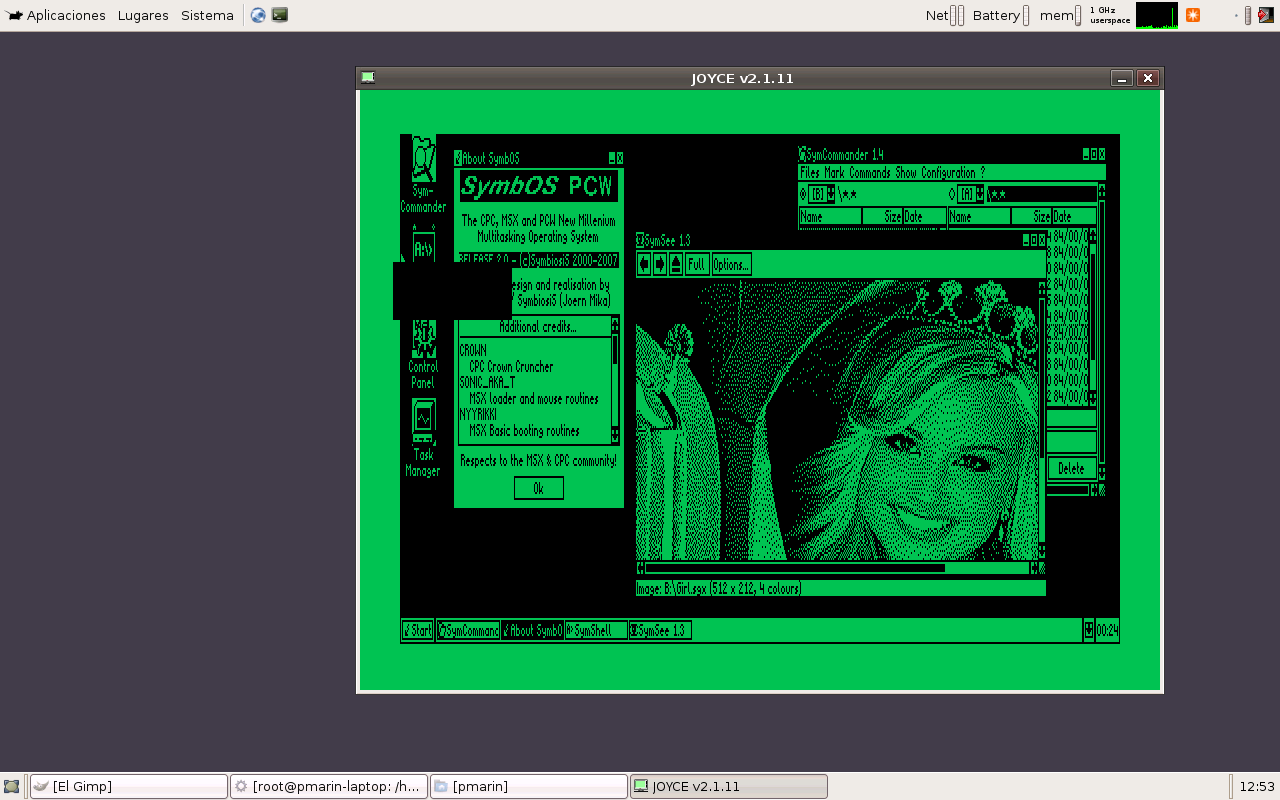The width and height of the screenshot is (1280, 800).
Task: Expand the [B] drive dropdown
Action: 830,194
